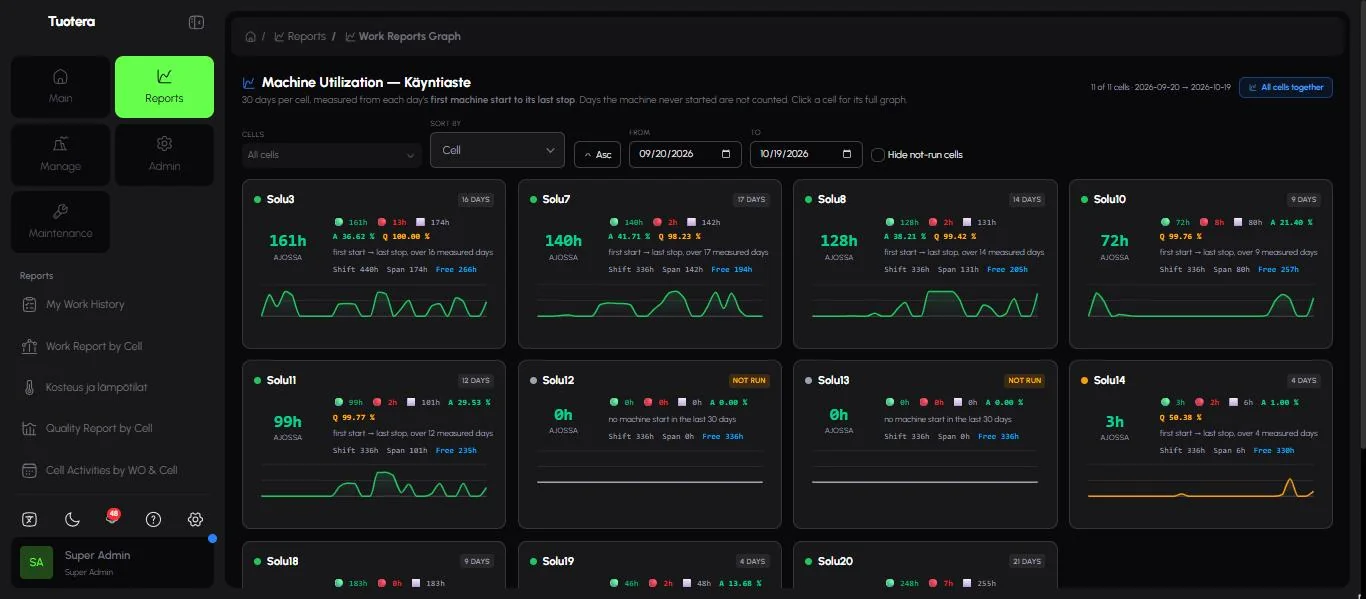
Task: Click the chart icon beside Machine Utilization title
Action: (x=249, y=83)
